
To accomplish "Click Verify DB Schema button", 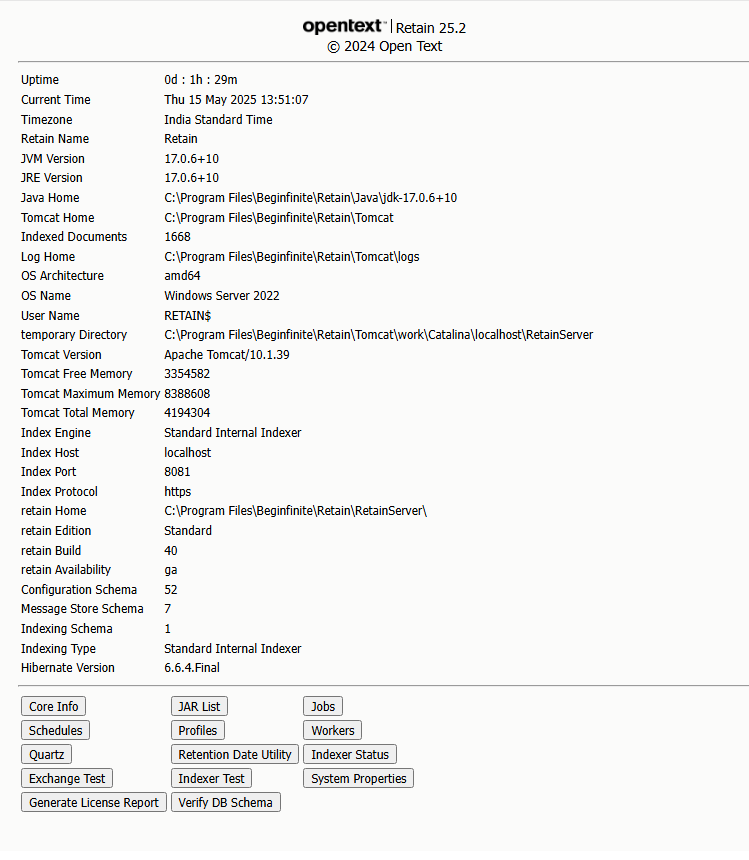I will tap(225, 803).
